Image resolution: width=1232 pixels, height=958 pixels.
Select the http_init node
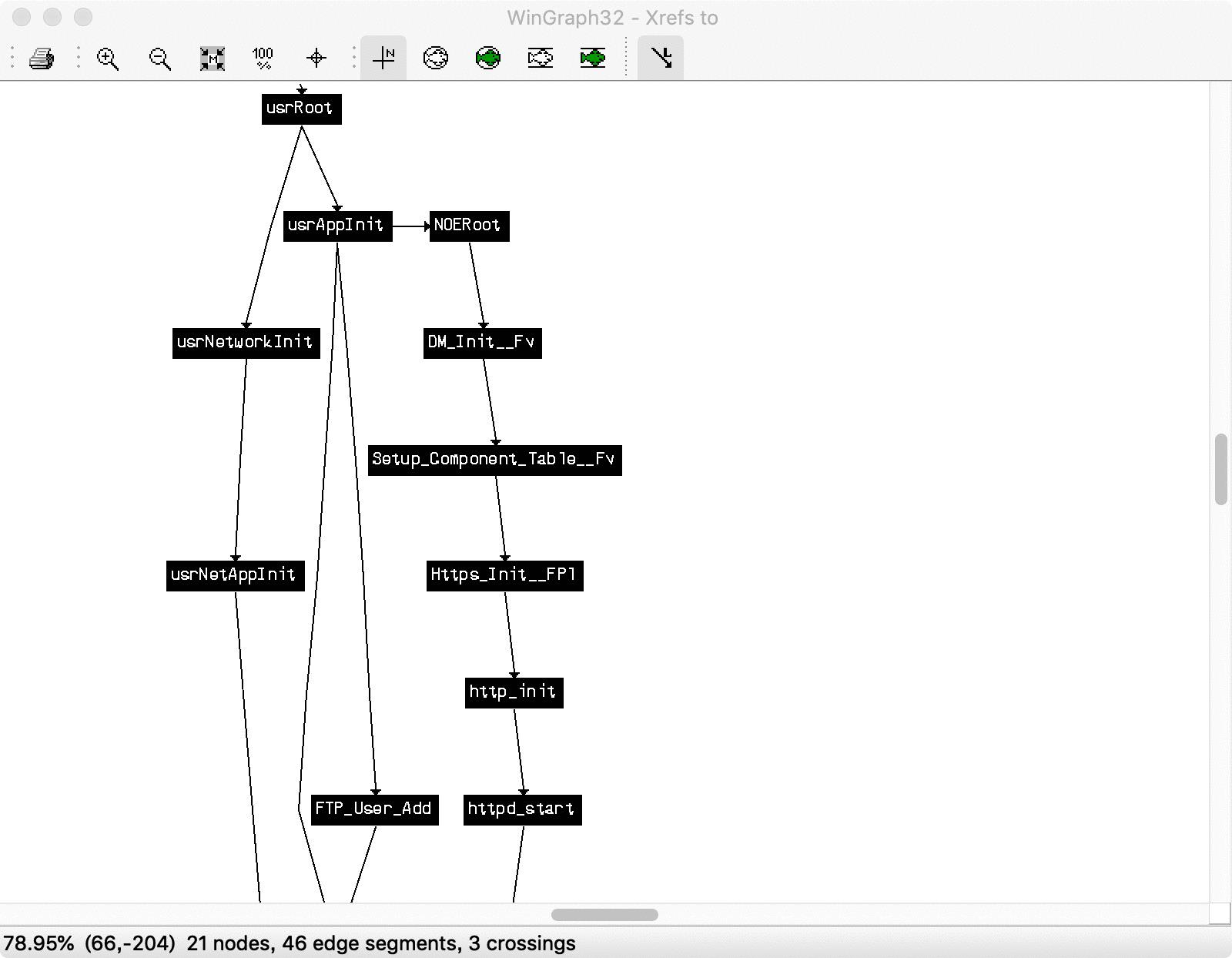[x=514, y=692]
